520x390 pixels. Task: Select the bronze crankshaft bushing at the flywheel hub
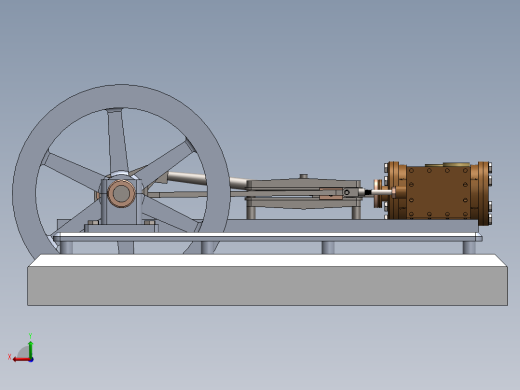tap(121, 193)
